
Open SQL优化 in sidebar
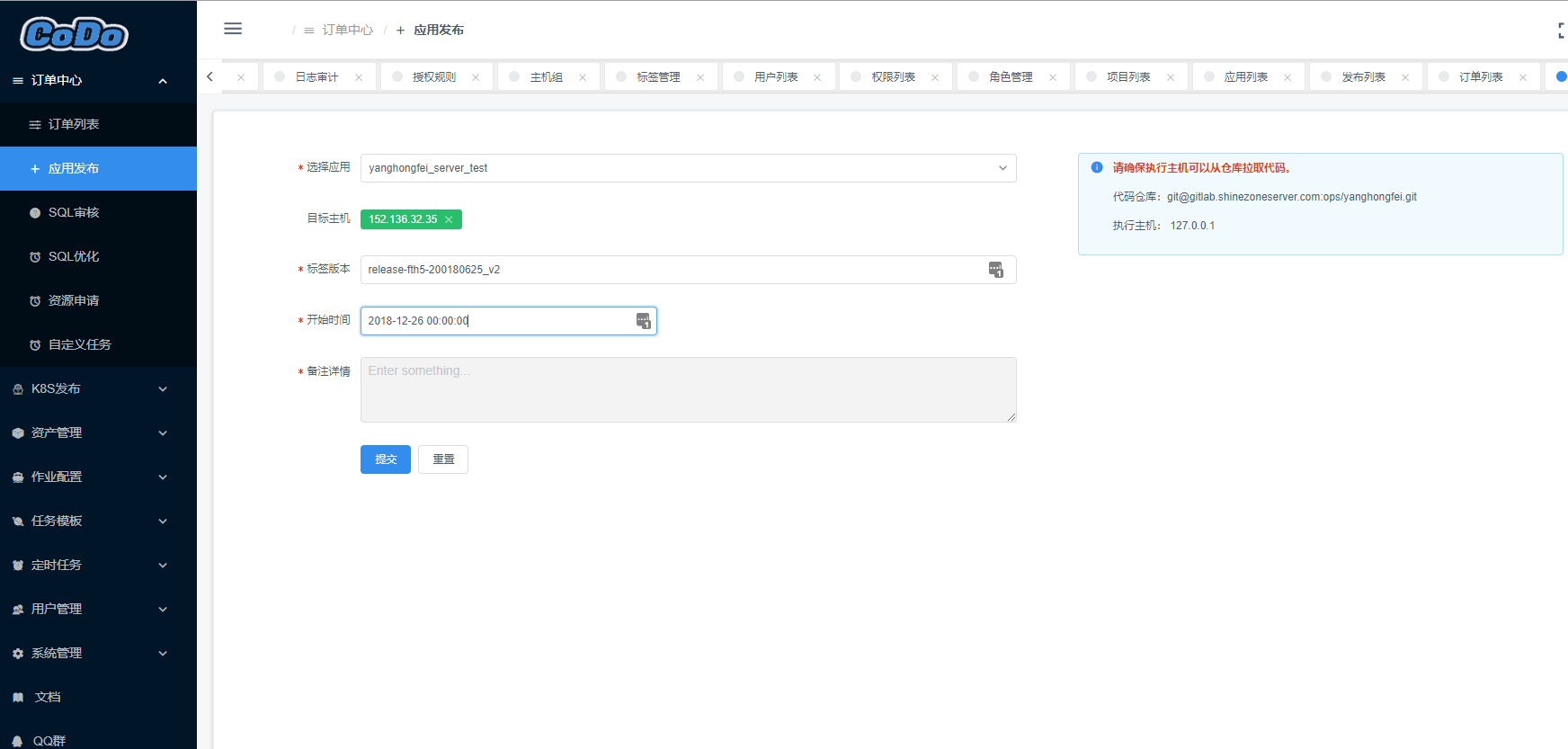[98, 257]
